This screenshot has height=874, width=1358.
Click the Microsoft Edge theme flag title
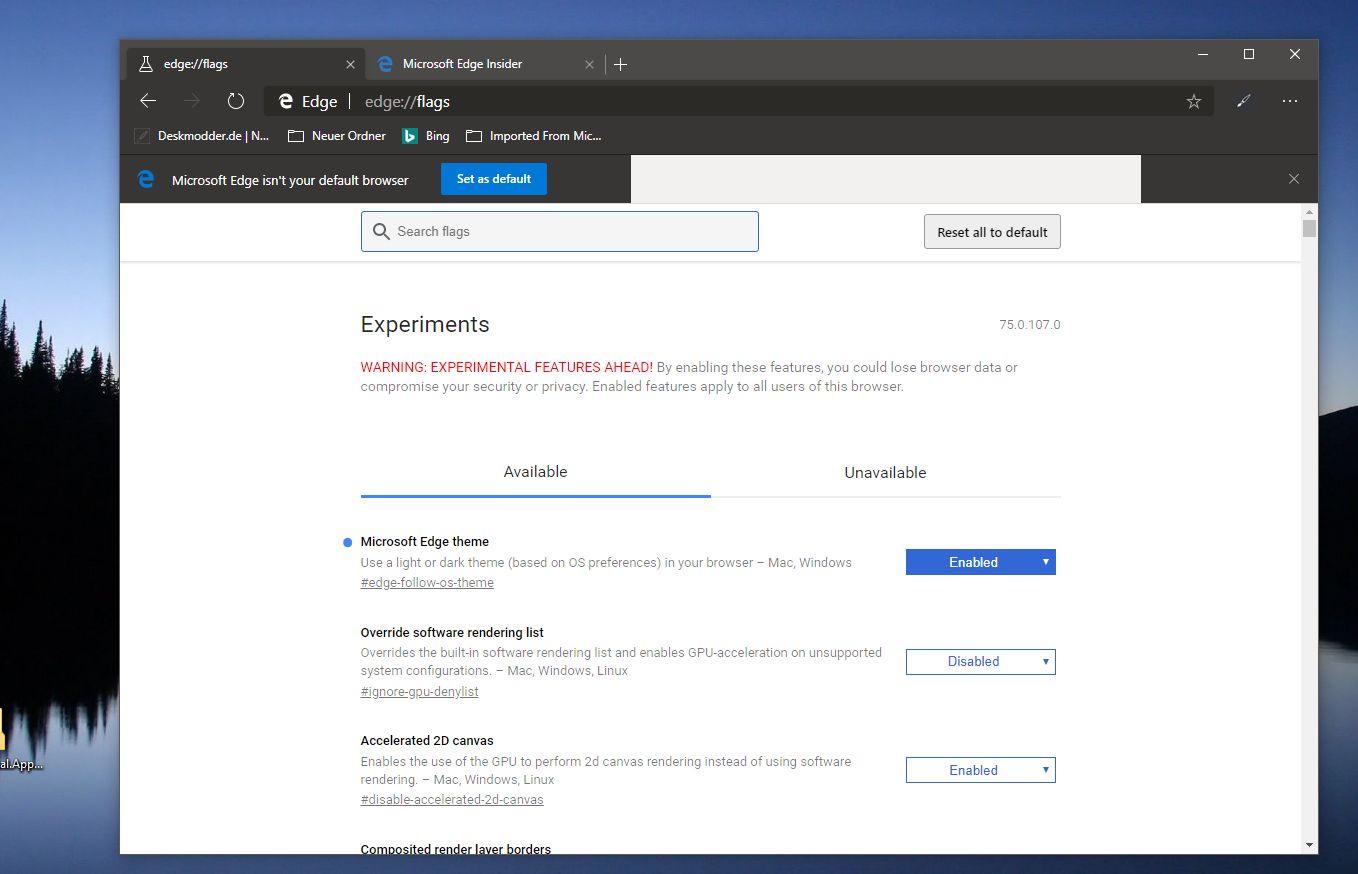[425, 542]
